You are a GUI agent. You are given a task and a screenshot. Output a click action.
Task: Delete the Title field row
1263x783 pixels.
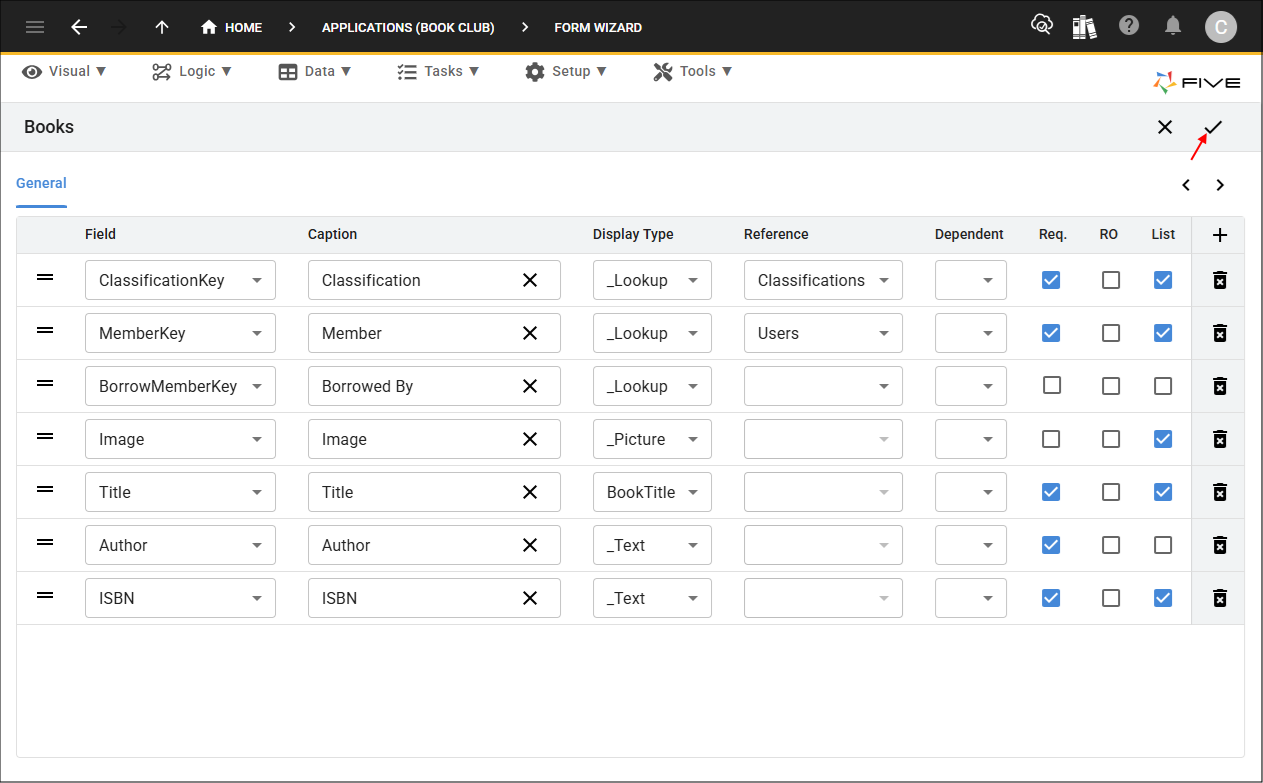[1219, 493]
